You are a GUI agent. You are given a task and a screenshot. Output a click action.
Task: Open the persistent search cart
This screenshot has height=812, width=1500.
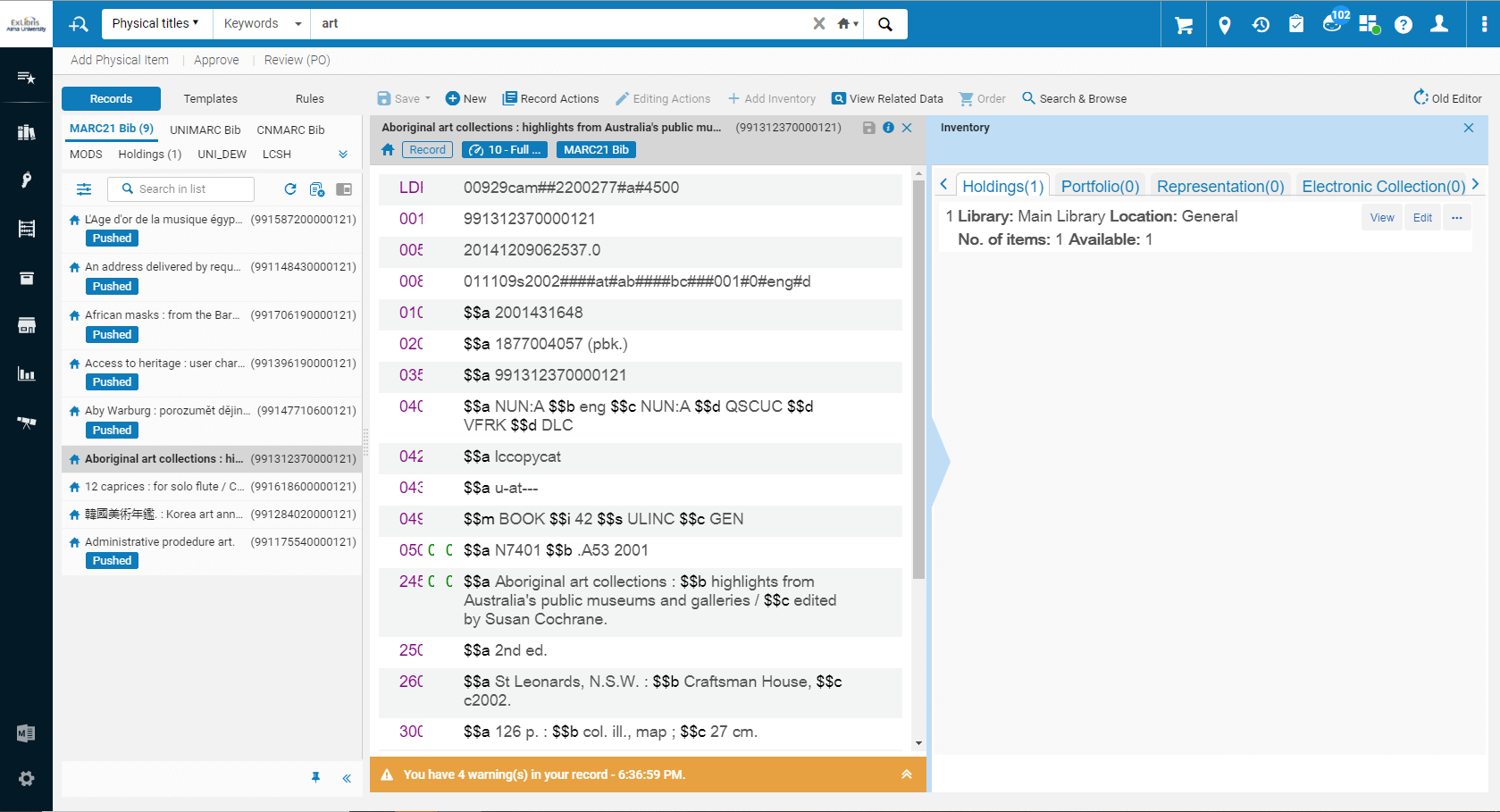point(1183,24)
